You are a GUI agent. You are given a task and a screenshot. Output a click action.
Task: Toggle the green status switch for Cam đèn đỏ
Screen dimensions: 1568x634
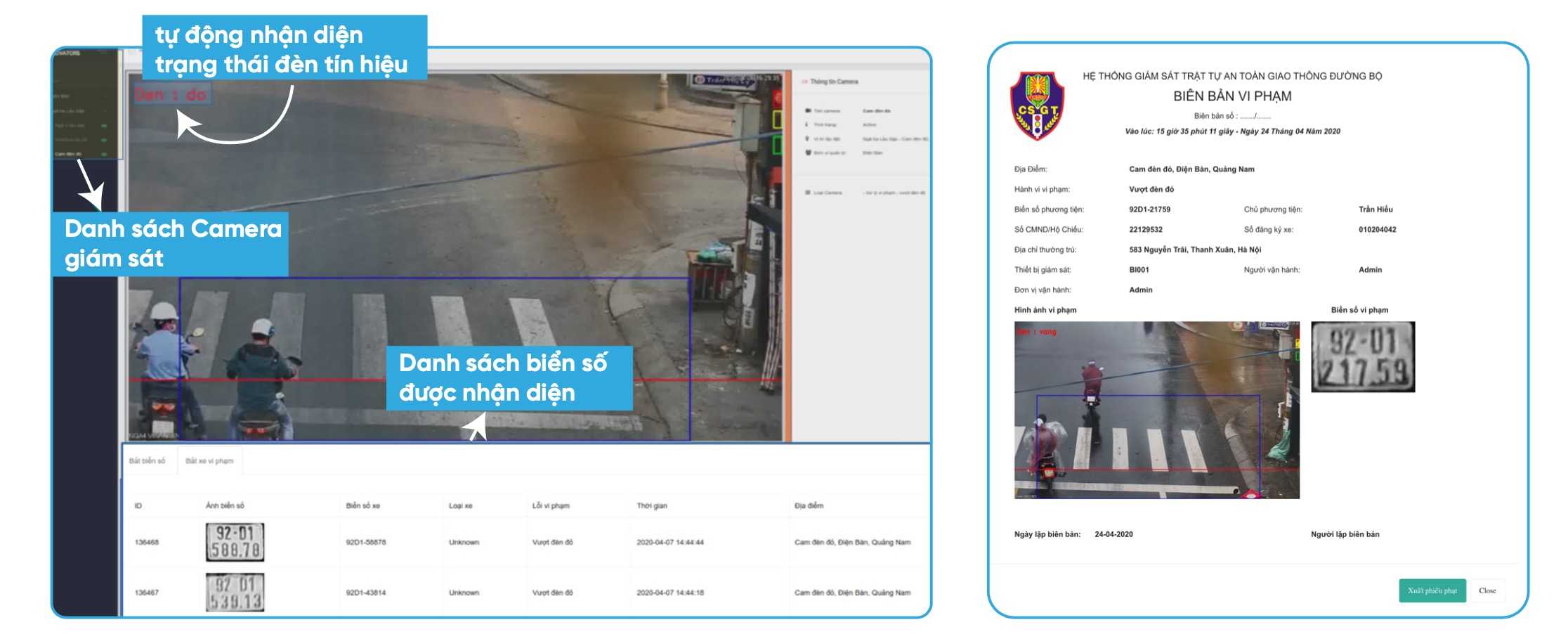(104, 154)
